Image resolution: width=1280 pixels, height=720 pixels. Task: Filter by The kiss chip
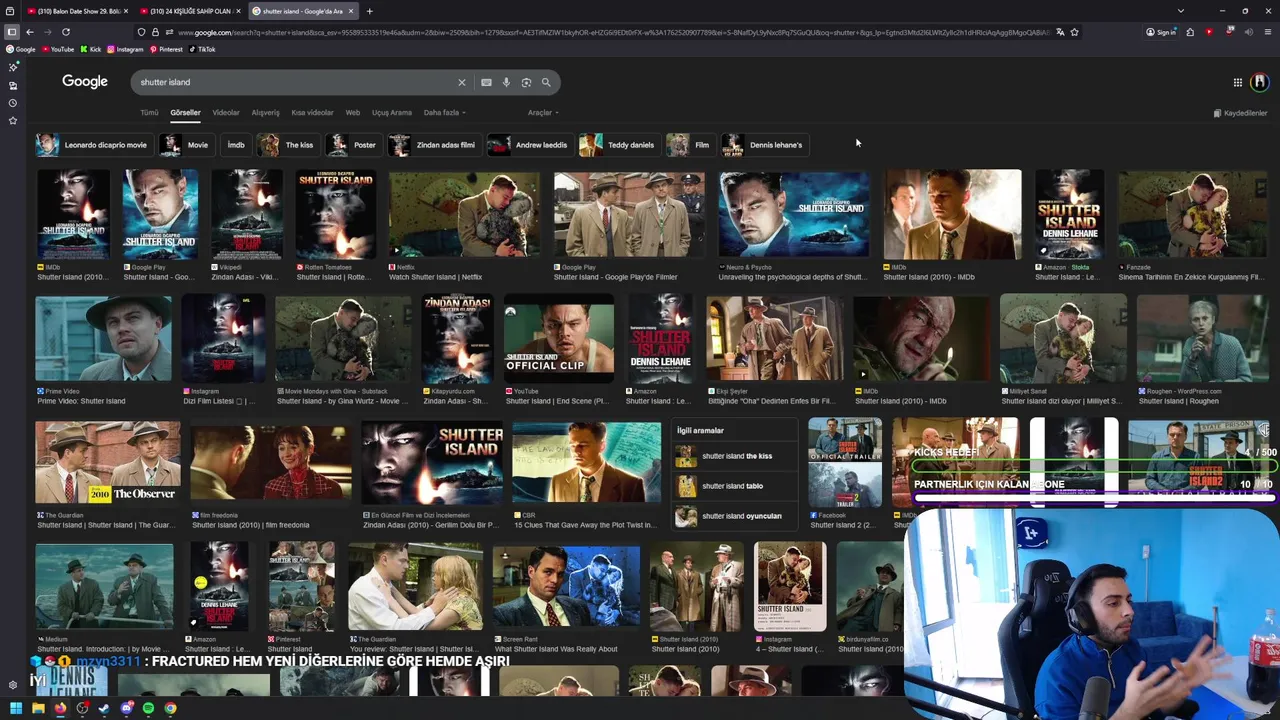click(287, 145)
